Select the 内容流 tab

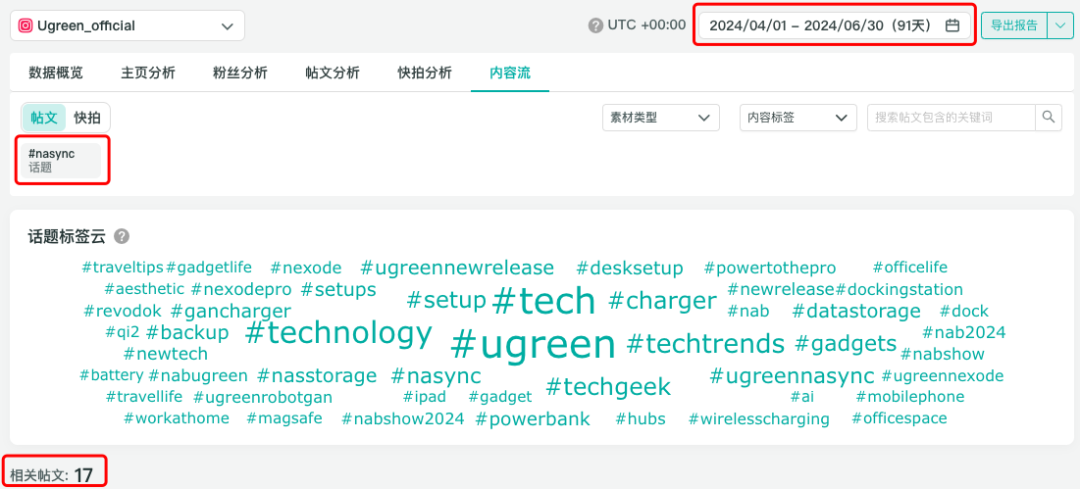(510, 73)
